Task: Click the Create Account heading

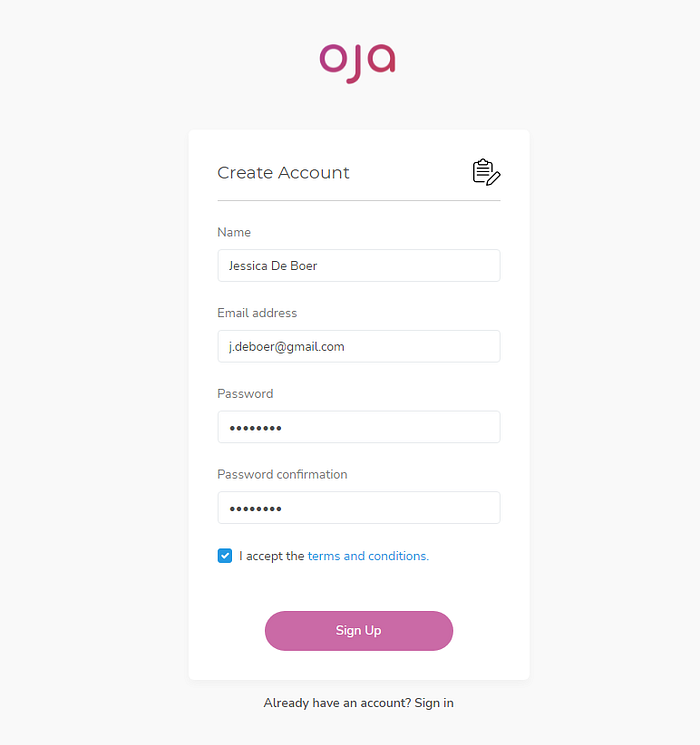Action: coord(283,173)
